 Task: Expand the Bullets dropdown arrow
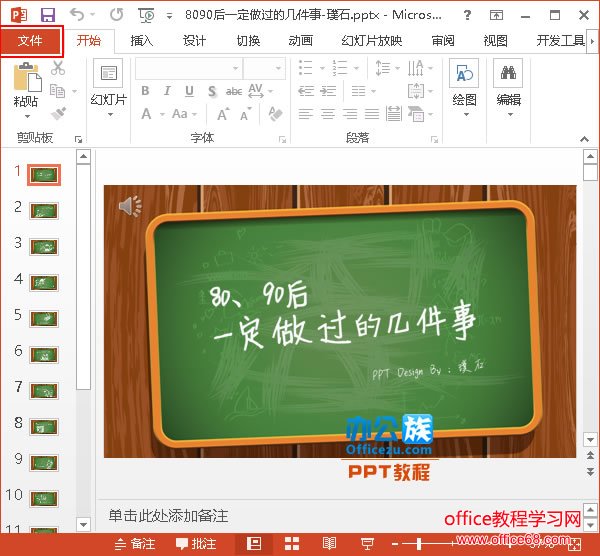pyautogui.click(x=322, y=68)
